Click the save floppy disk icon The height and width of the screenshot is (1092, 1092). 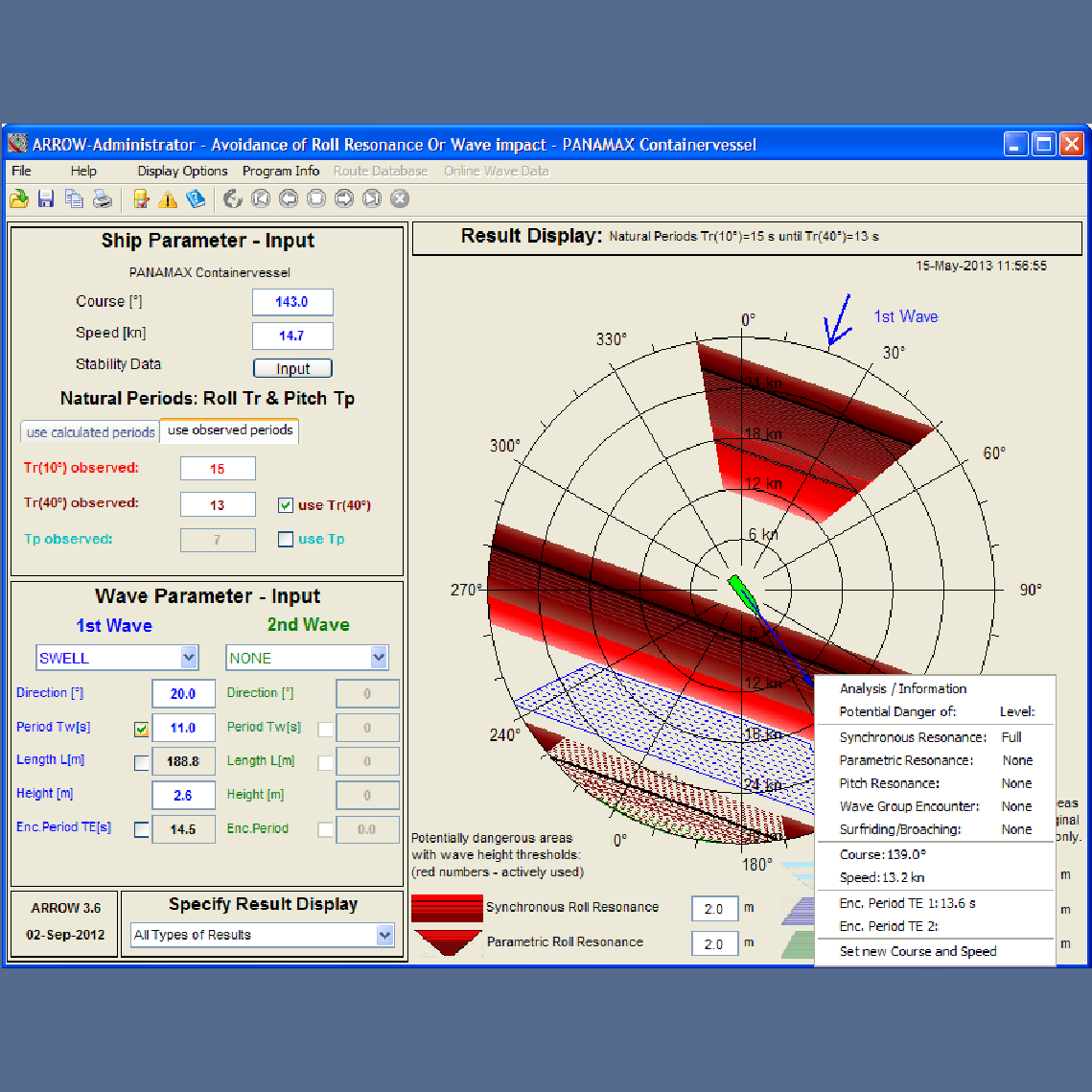[46, 198]
